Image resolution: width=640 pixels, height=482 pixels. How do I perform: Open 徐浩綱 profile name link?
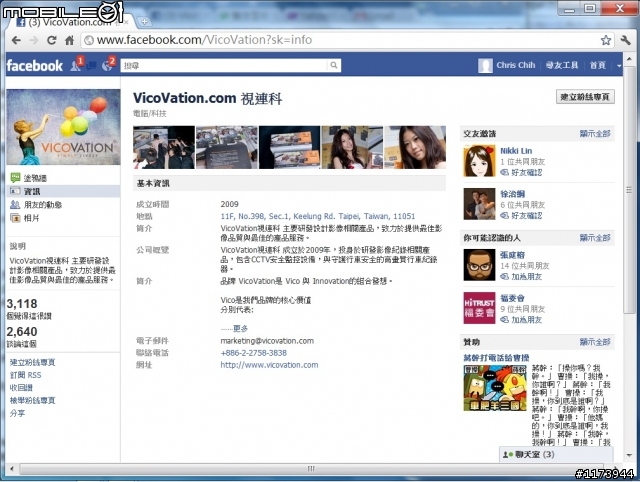coord(512,194)
